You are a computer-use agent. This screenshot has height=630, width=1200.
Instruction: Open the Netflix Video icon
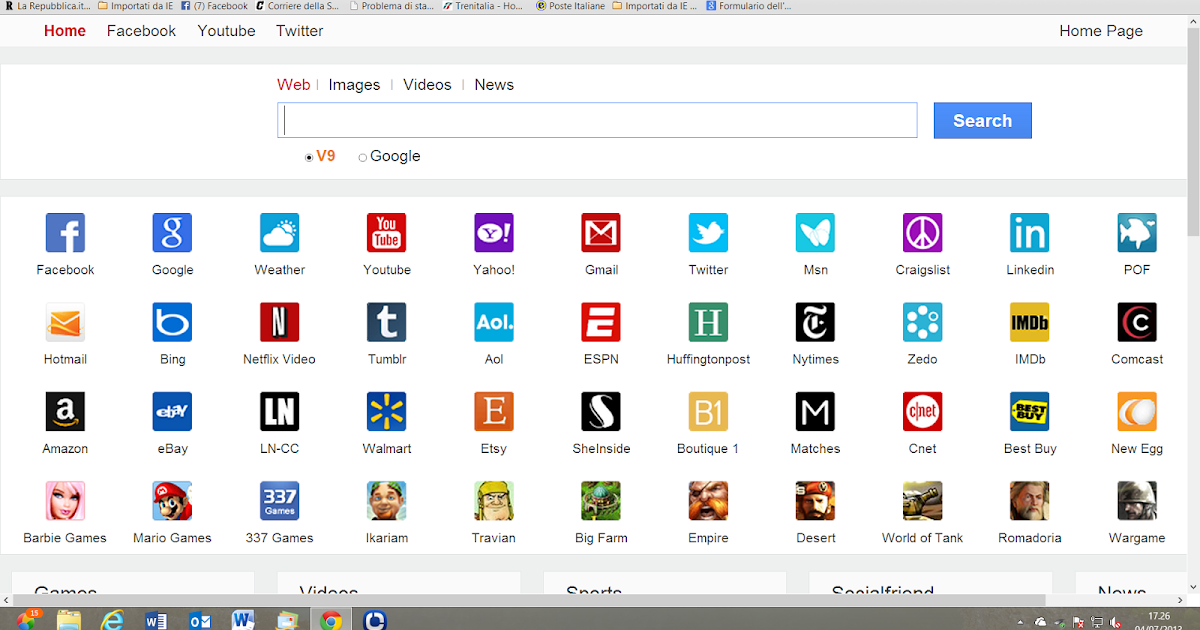pyautogui.click(x=279, y=322)
